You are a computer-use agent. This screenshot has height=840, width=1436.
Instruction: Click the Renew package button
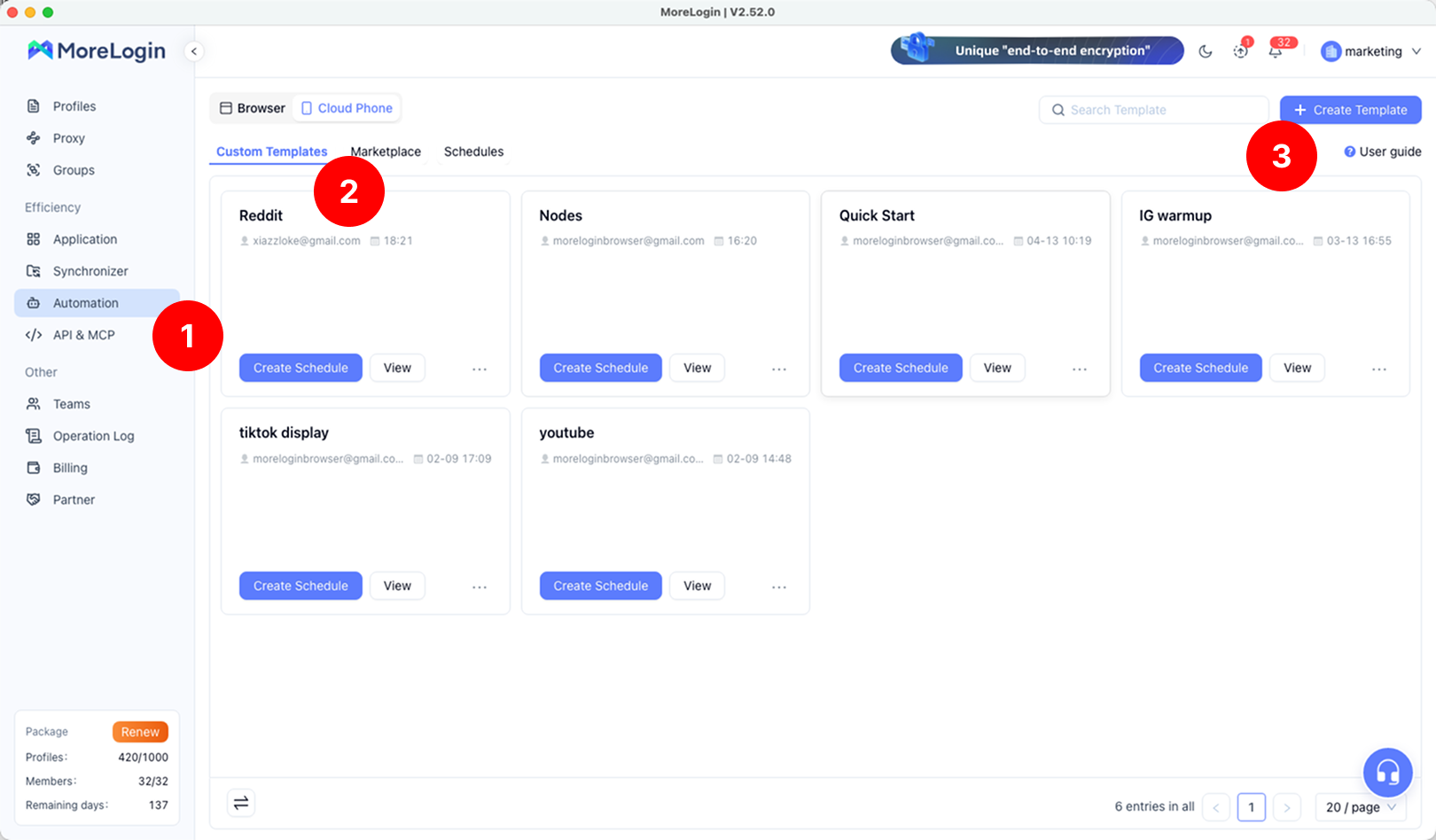(x=140, y=732)
